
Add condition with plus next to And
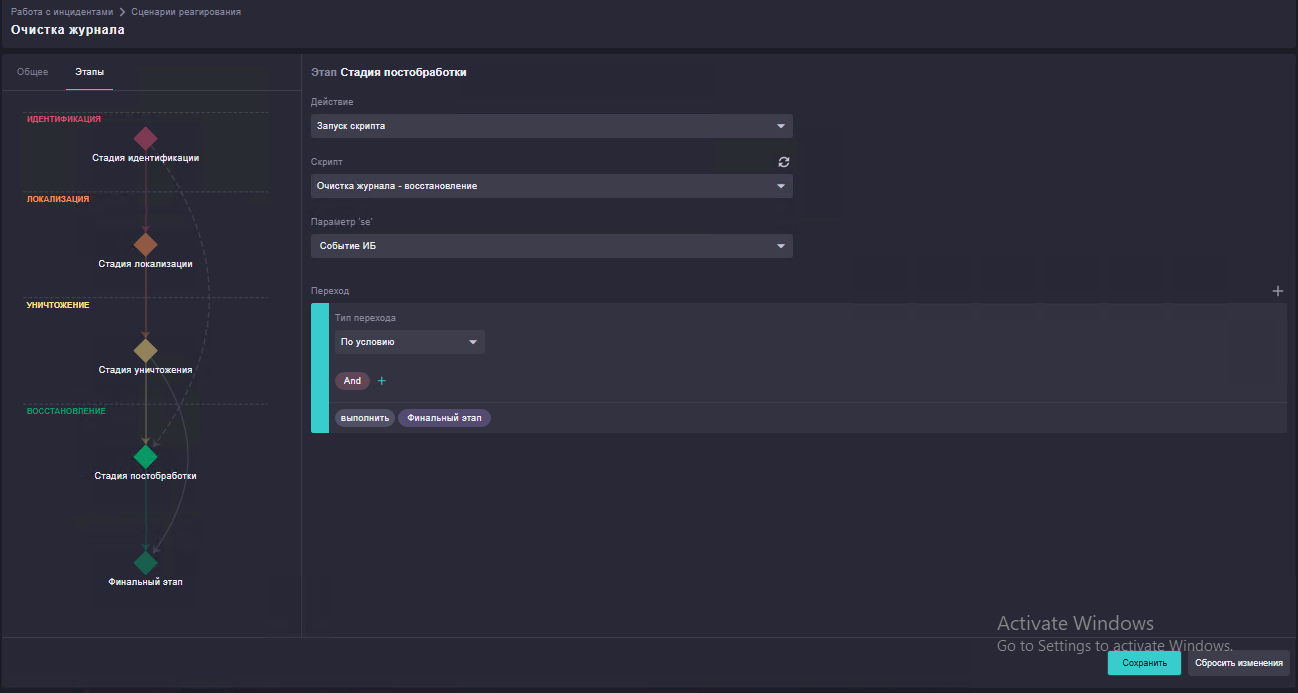[x=381, y=381]
